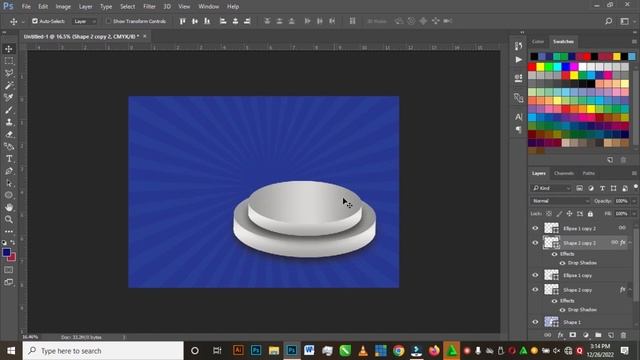Open the Auto-Select Layer dropdown
The height and width of the screenshot is (360, 640).
pyautogui.click(x=85, y=21)
